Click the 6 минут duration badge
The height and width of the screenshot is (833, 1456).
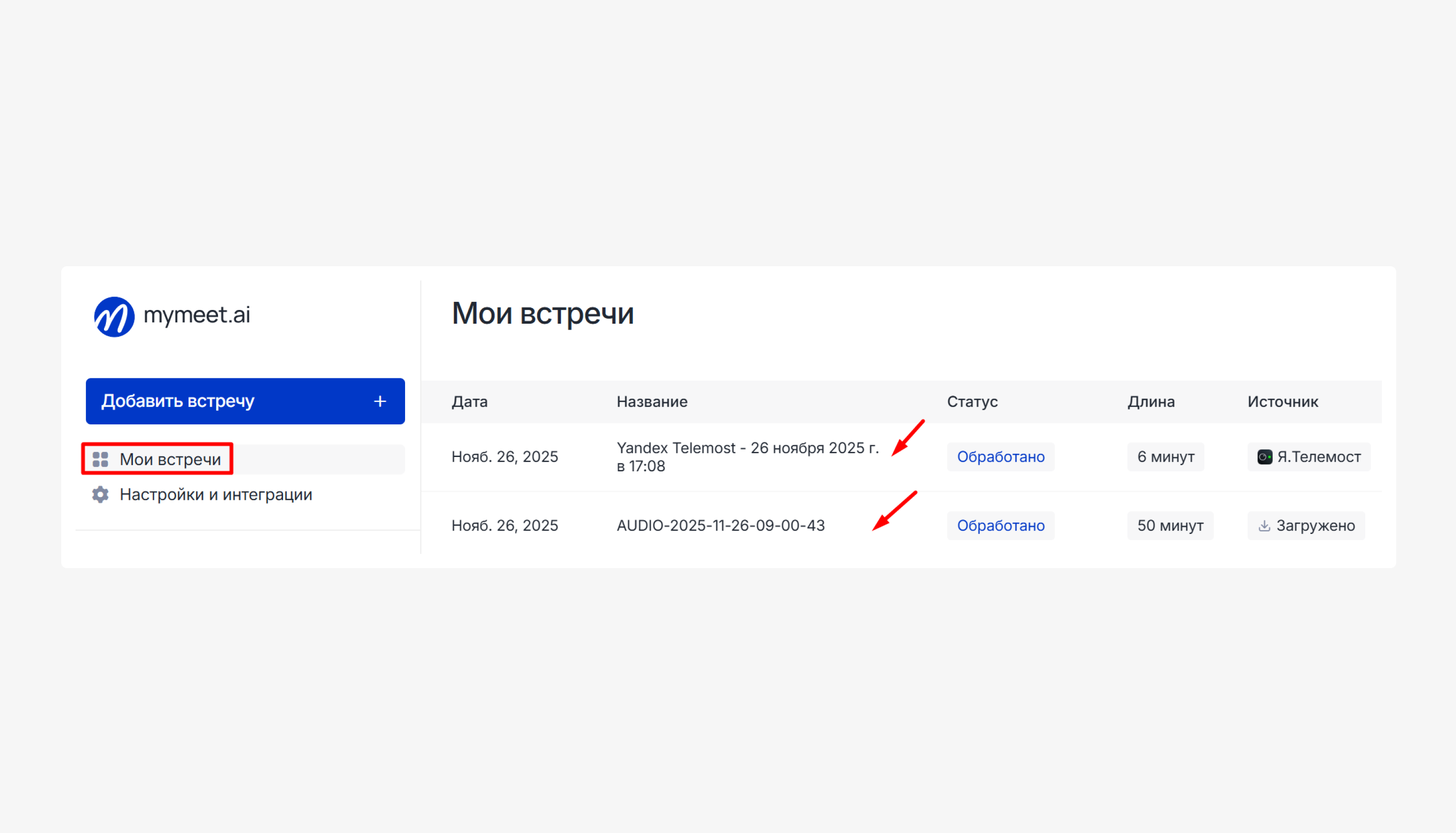click(1165, 457)
